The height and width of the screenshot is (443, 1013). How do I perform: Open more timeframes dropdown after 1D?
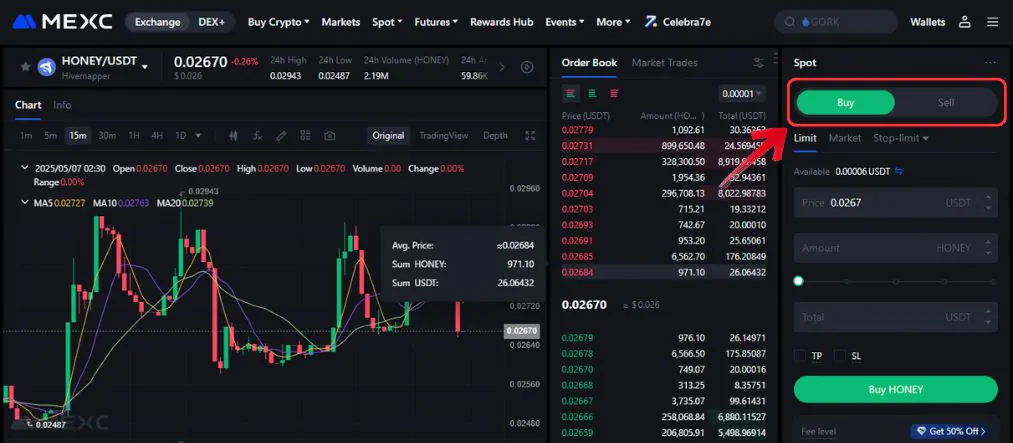[198, 136]
